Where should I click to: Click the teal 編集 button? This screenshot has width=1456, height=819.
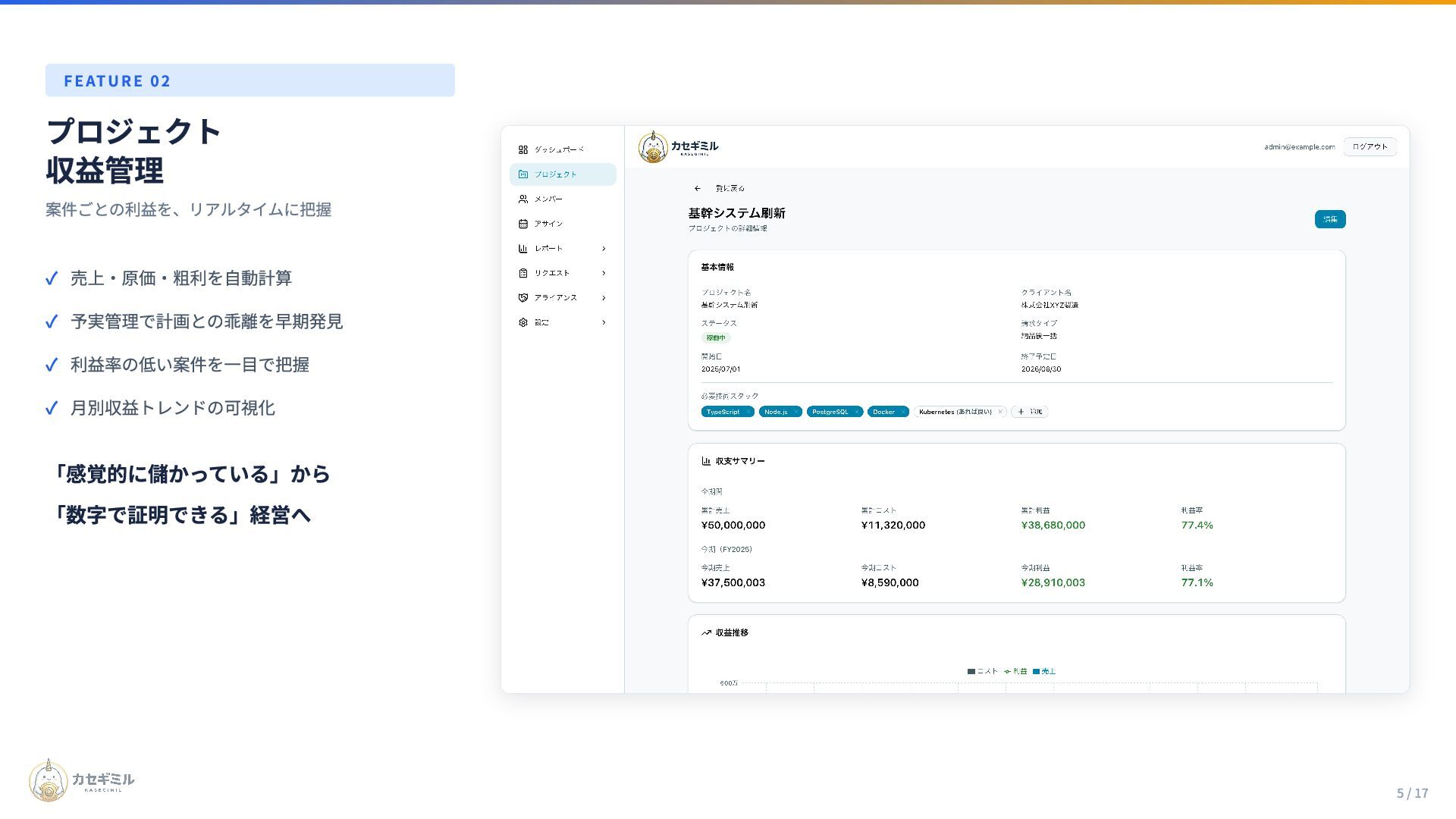(x=1330, y=219)
